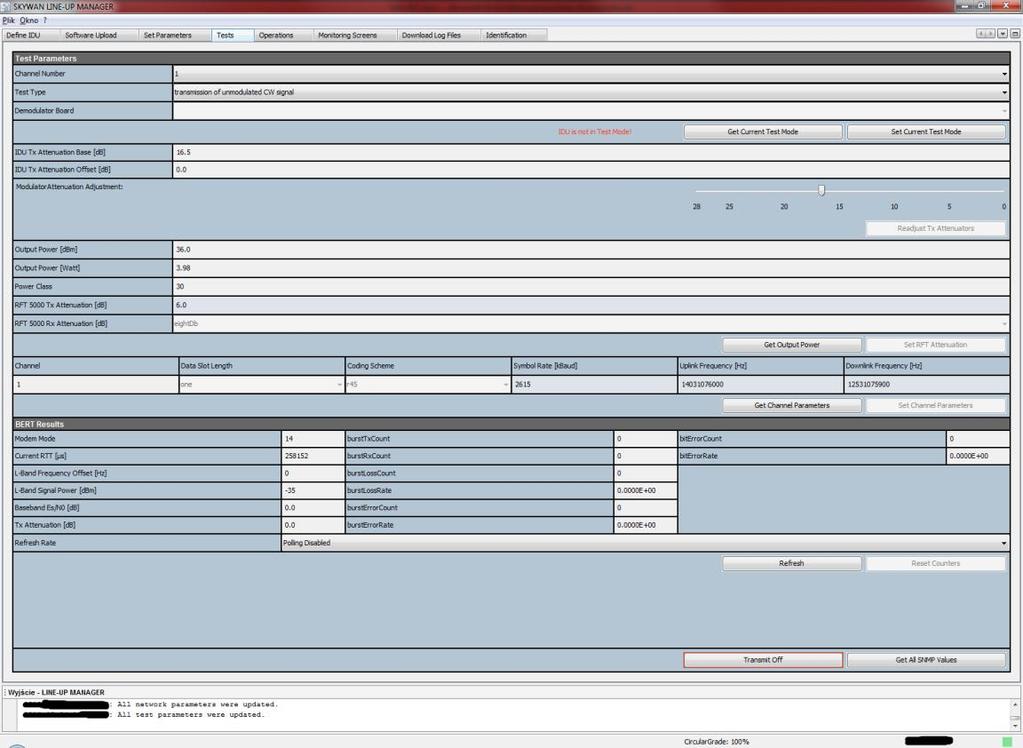Click the RFT 5000 Tx Attenuation field
This screenshot has height=748, width=1023.
591,305
